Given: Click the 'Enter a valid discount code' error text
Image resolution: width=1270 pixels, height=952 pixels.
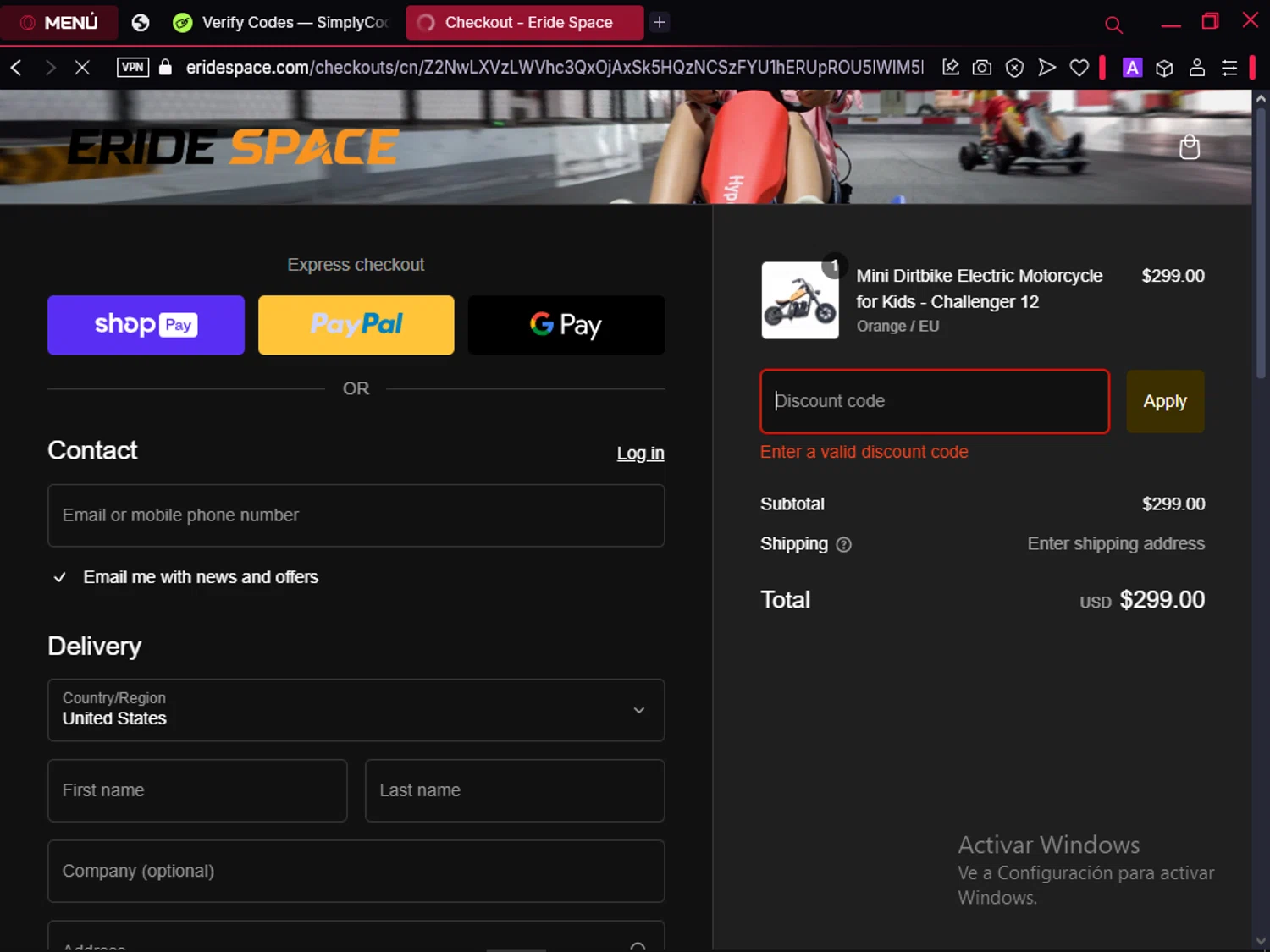Looking at the screenshot, I should 864,452.
